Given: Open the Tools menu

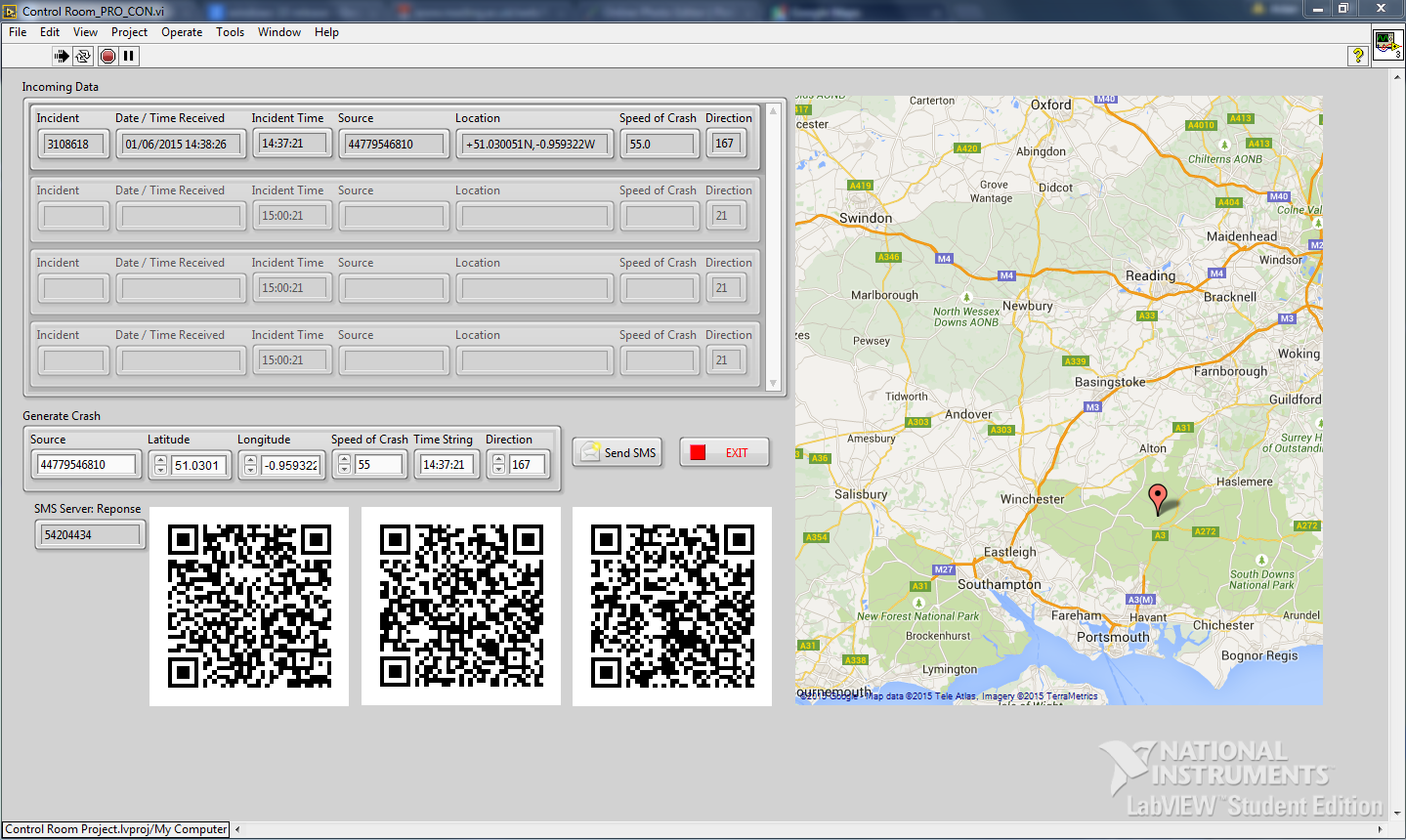Looking at the screenshot, I should [230, 32].
